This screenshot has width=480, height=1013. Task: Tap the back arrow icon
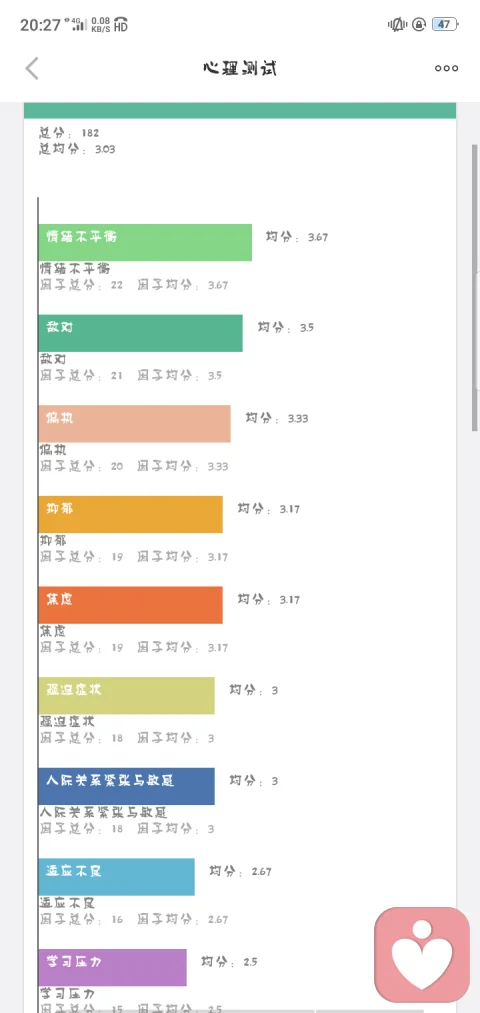click(32, 68)
